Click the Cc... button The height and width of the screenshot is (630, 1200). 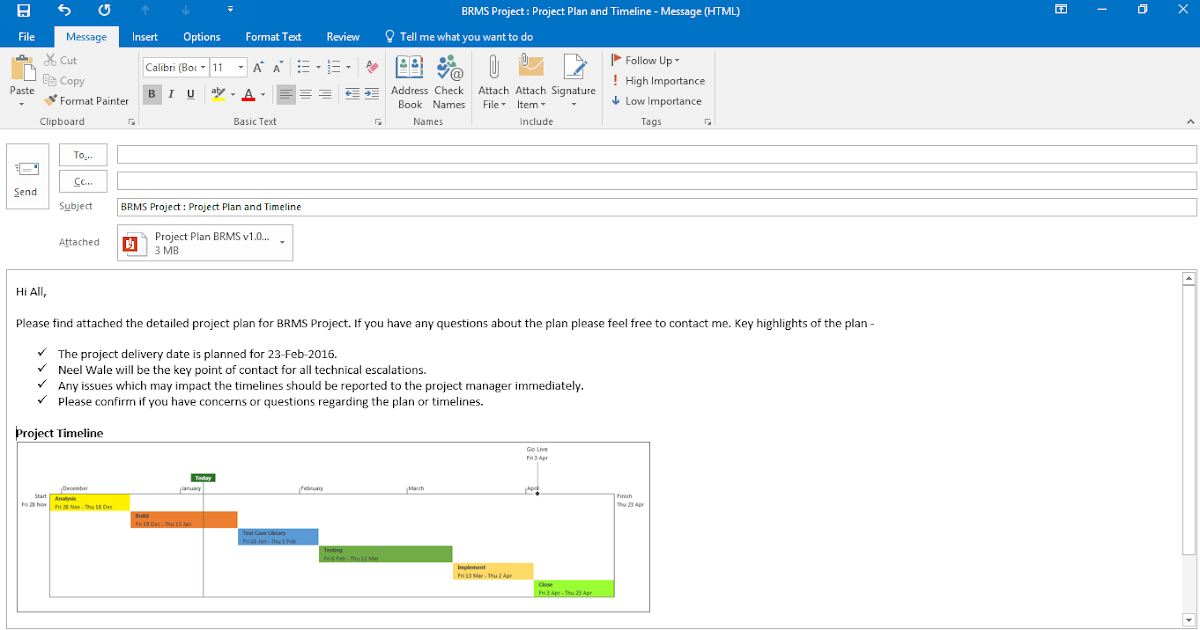pyautogui.click(x=83, y=182)
